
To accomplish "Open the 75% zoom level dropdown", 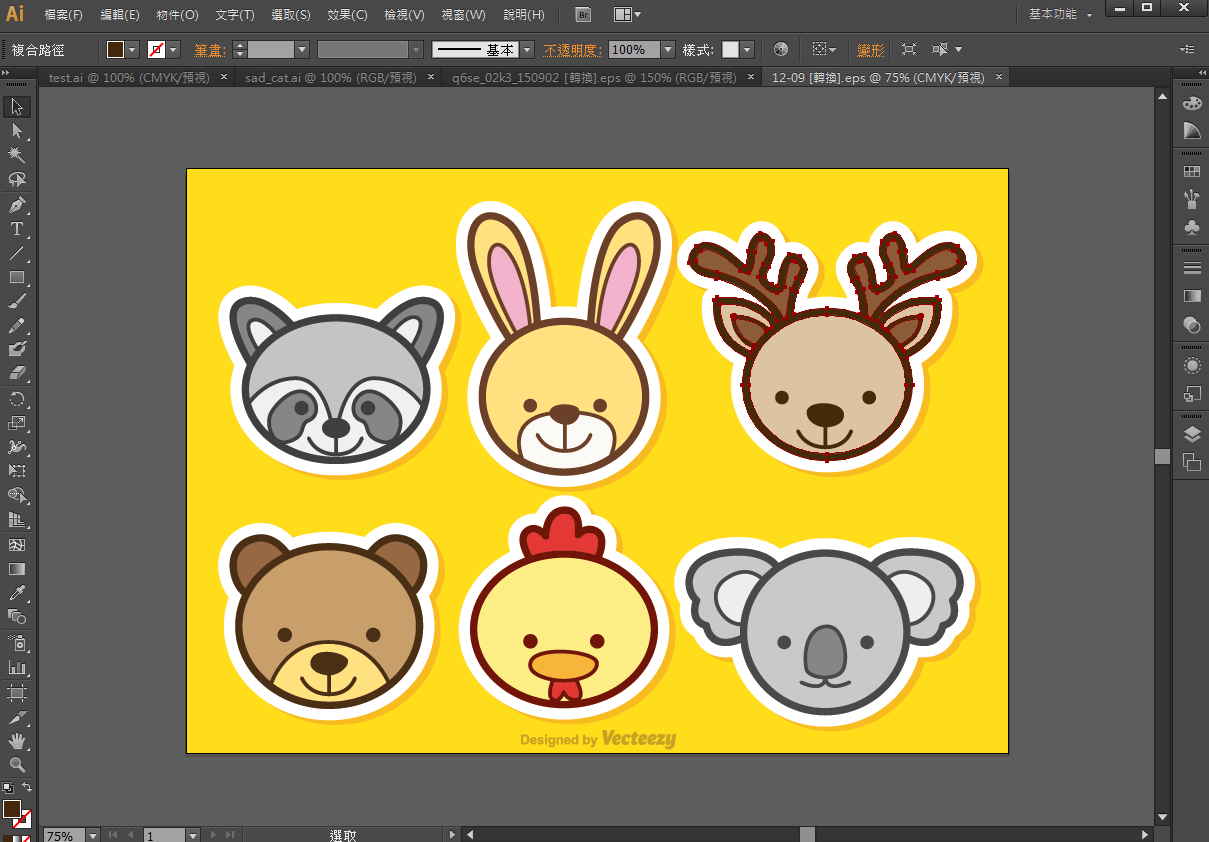I will (x=92, y=835).
